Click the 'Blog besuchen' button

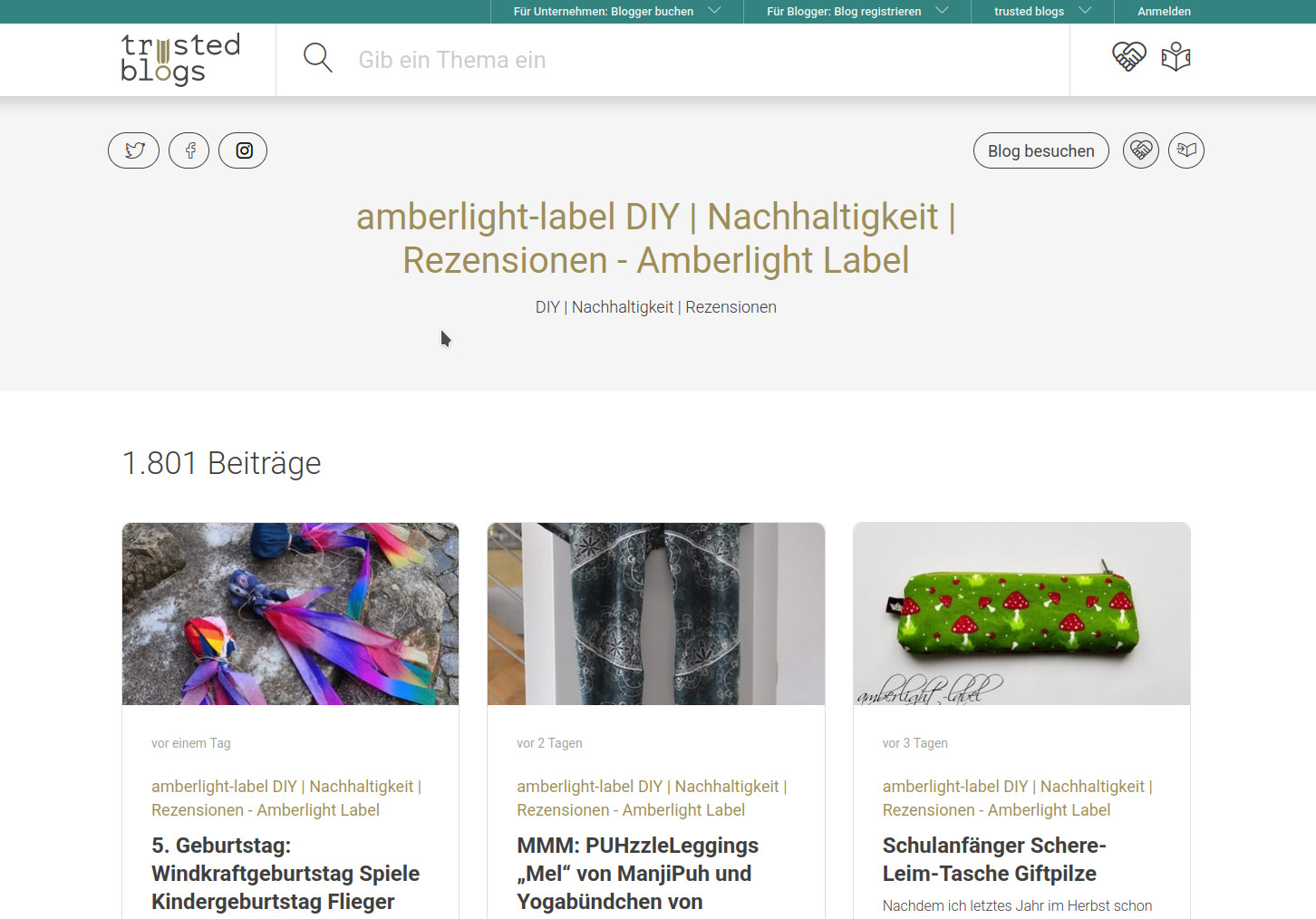[x=1041, y=150]
